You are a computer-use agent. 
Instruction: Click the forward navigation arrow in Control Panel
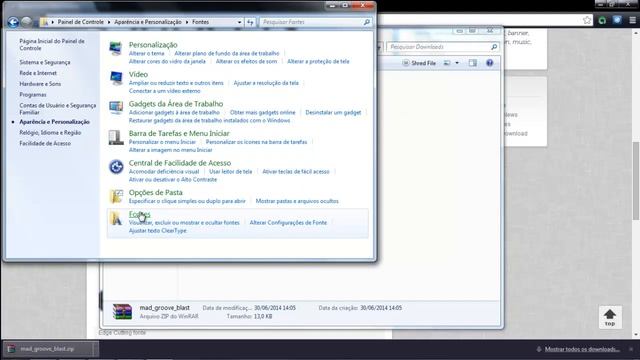click(27, 22)
